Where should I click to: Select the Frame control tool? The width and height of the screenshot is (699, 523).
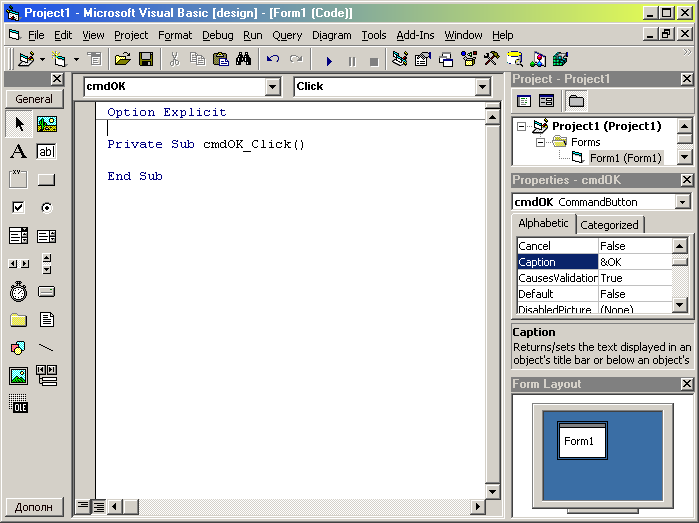[19, 180]
